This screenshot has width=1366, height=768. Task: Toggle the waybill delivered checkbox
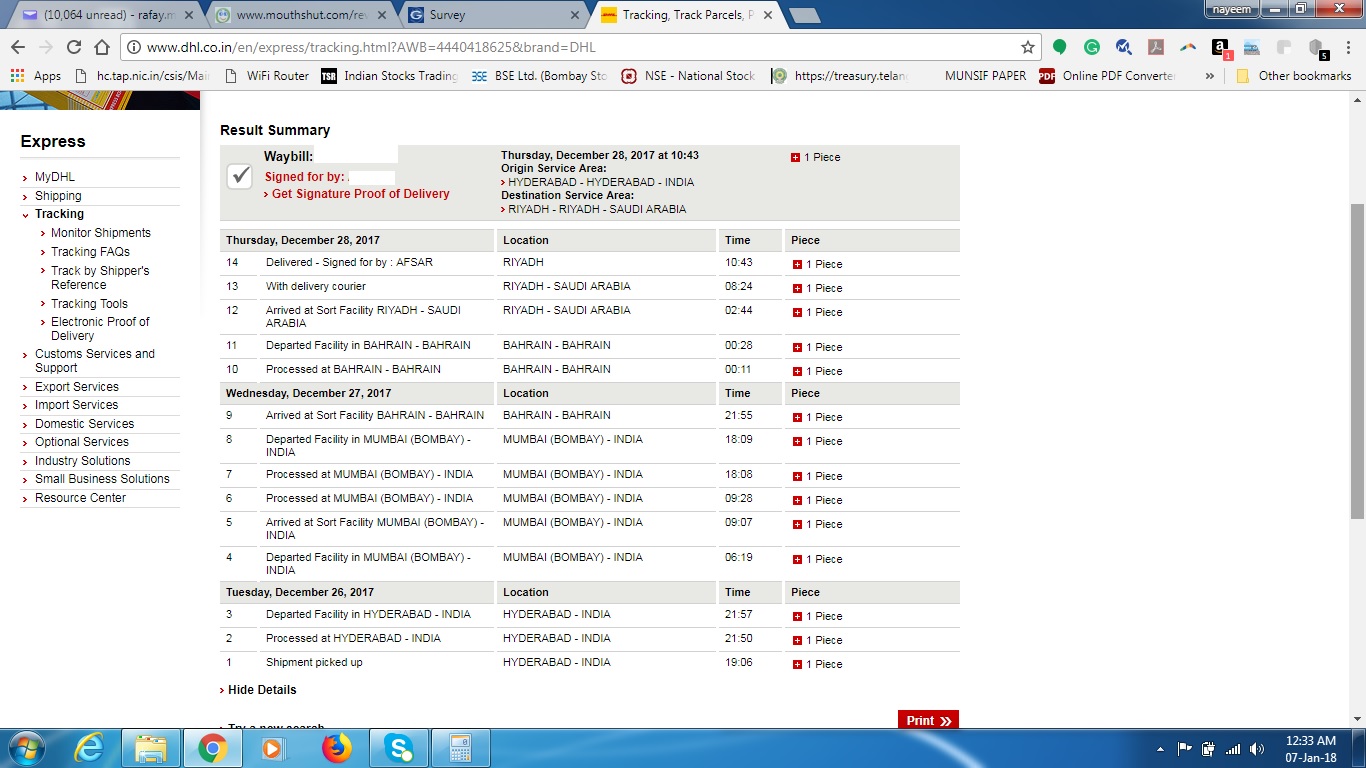(x=239, y=176)
